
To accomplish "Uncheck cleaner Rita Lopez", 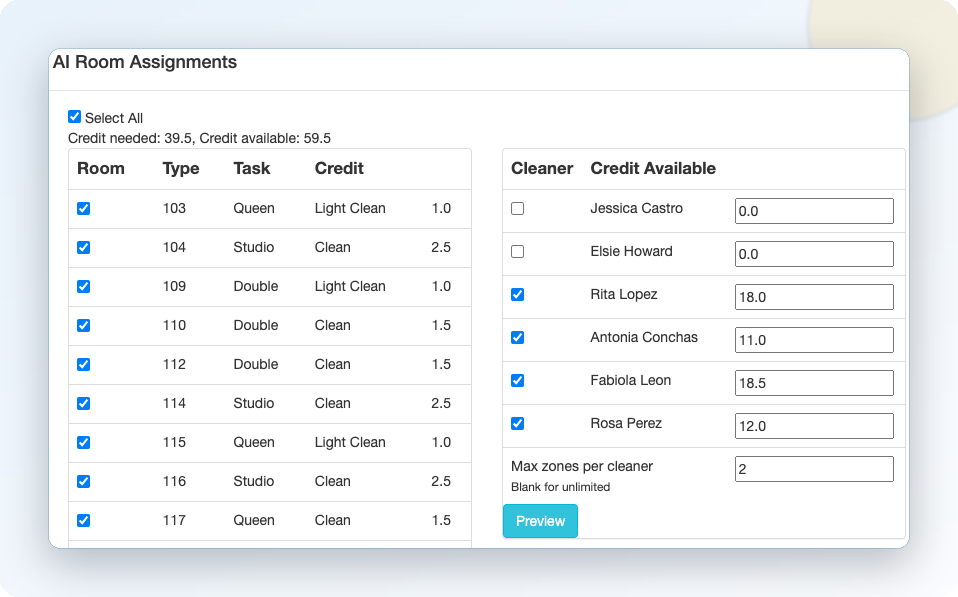I will (517, 295).
